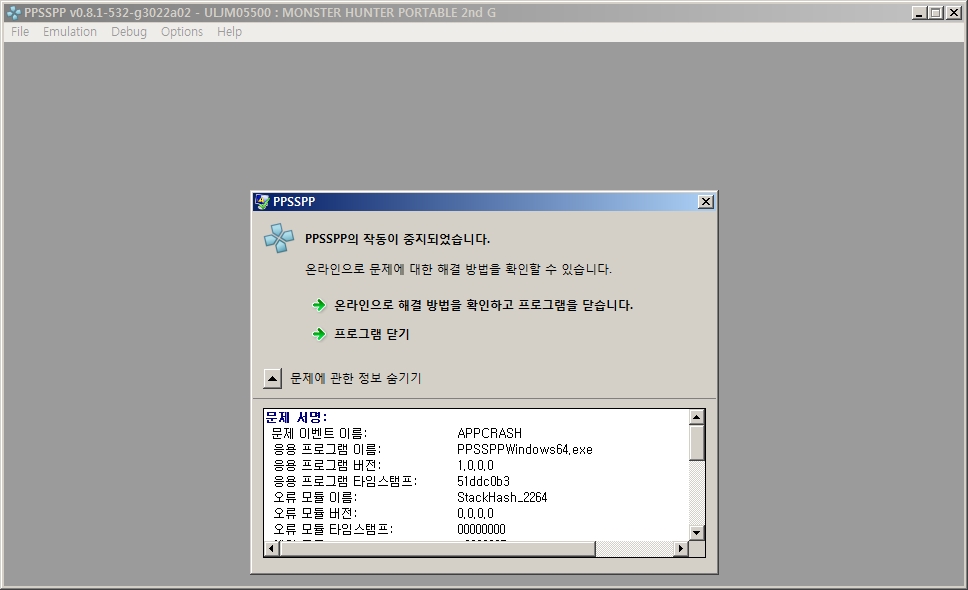Choose 온라인으로 해결 방법을 확인하고 프로그램을 닫습니다
968x590 pixels.
[483, 305]
